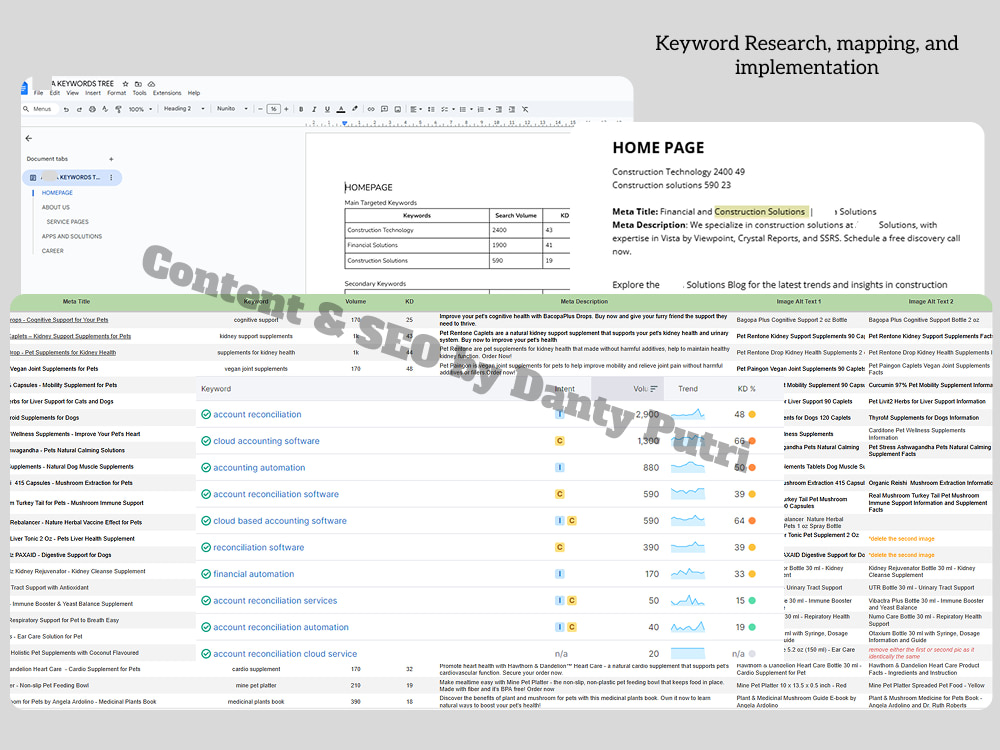Viewport: 1000px width, 750px height.
Task: Click the Add comment icon
Action: [x=384, y=109]
